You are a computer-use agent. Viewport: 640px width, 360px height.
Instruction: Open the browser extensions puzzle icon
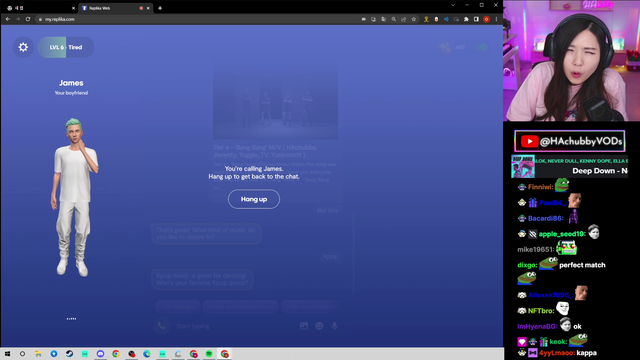[466, 19]
